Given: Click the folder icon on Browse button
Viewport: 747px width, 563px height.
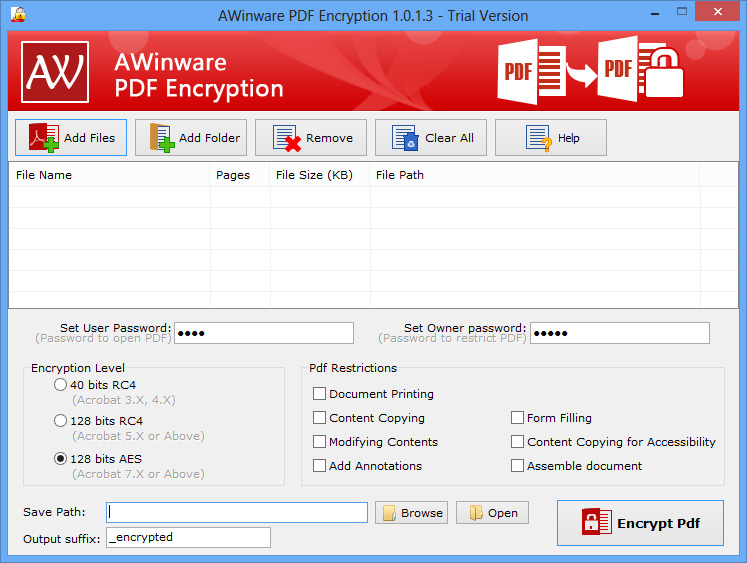Looking at the screenshot, I should pos(389,513).
